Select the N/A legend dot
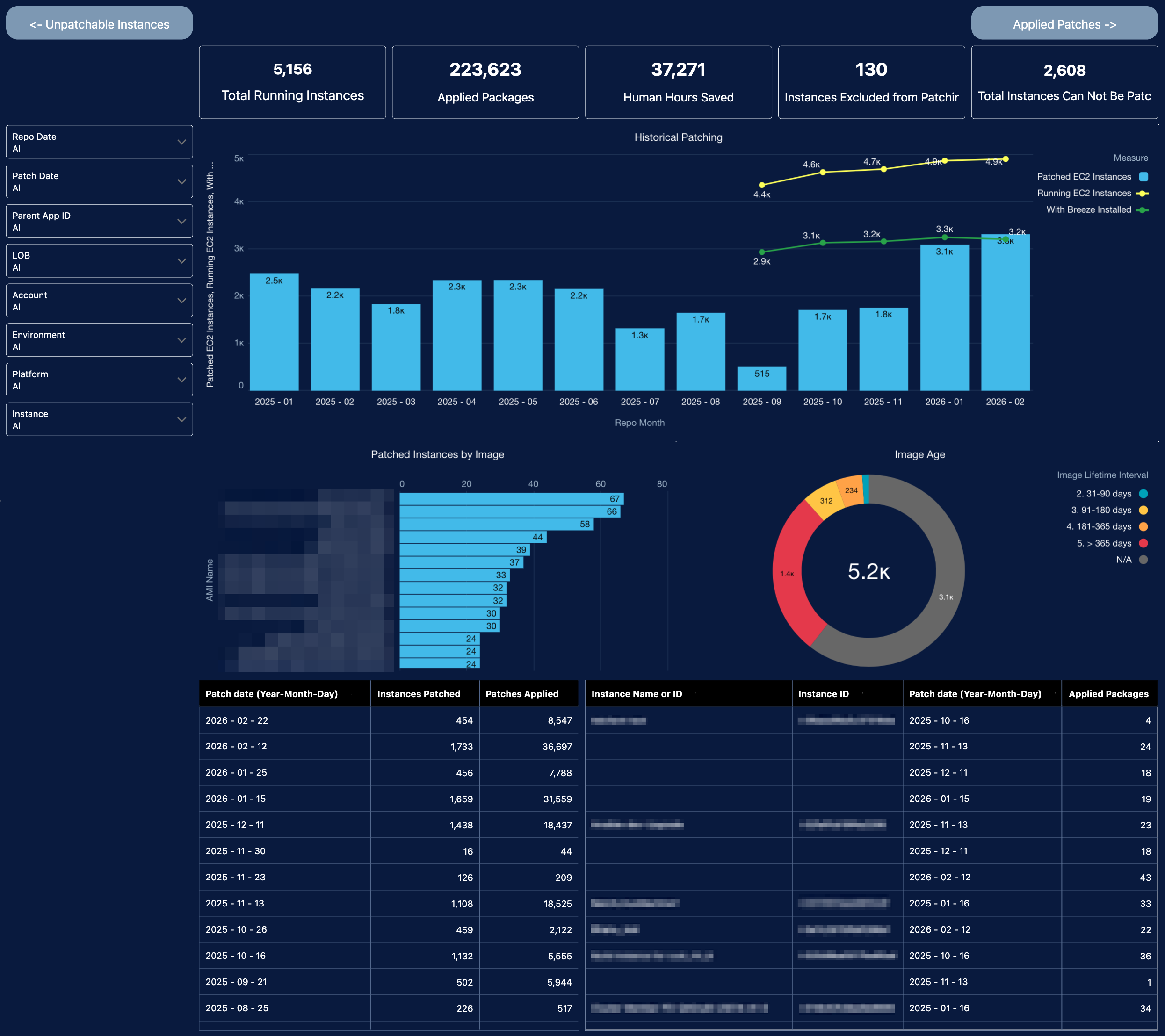1165x1036 pixels. coord(1143,560)
